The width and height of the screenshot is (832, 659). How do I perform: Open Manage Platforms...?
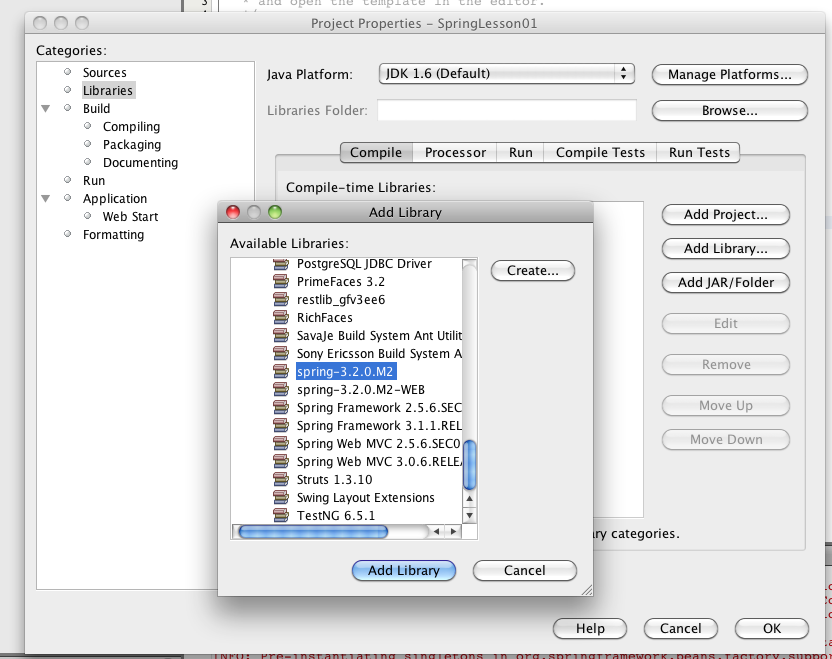coord(730,74)
